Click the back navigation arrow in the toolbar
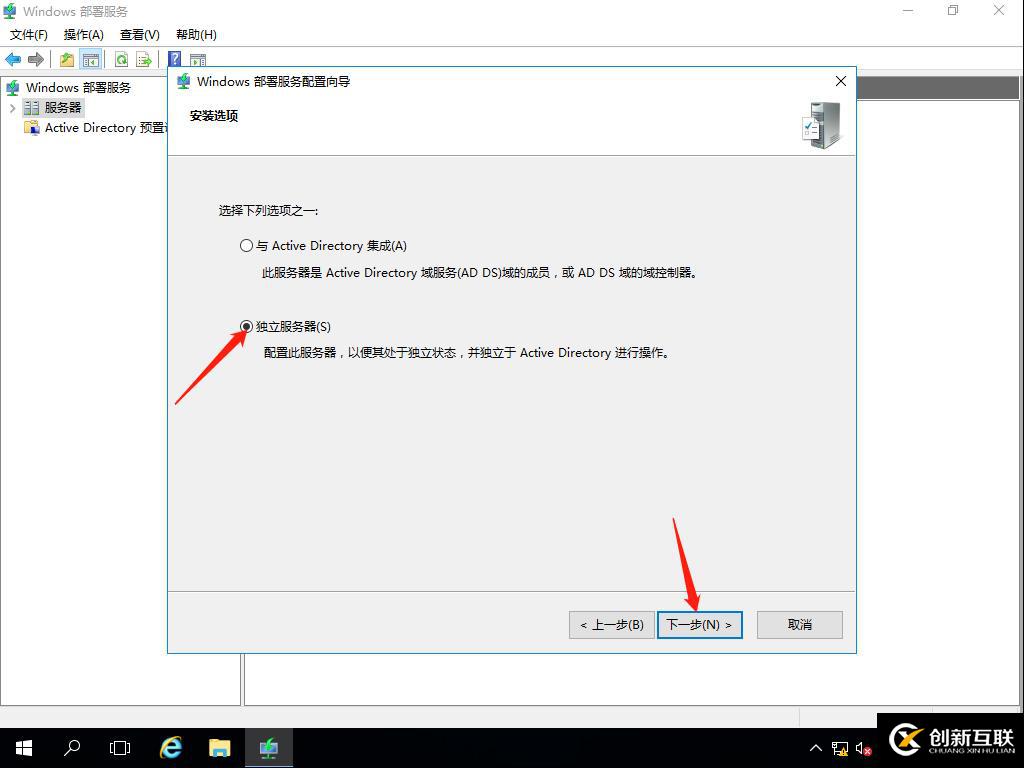 [13, 58]
